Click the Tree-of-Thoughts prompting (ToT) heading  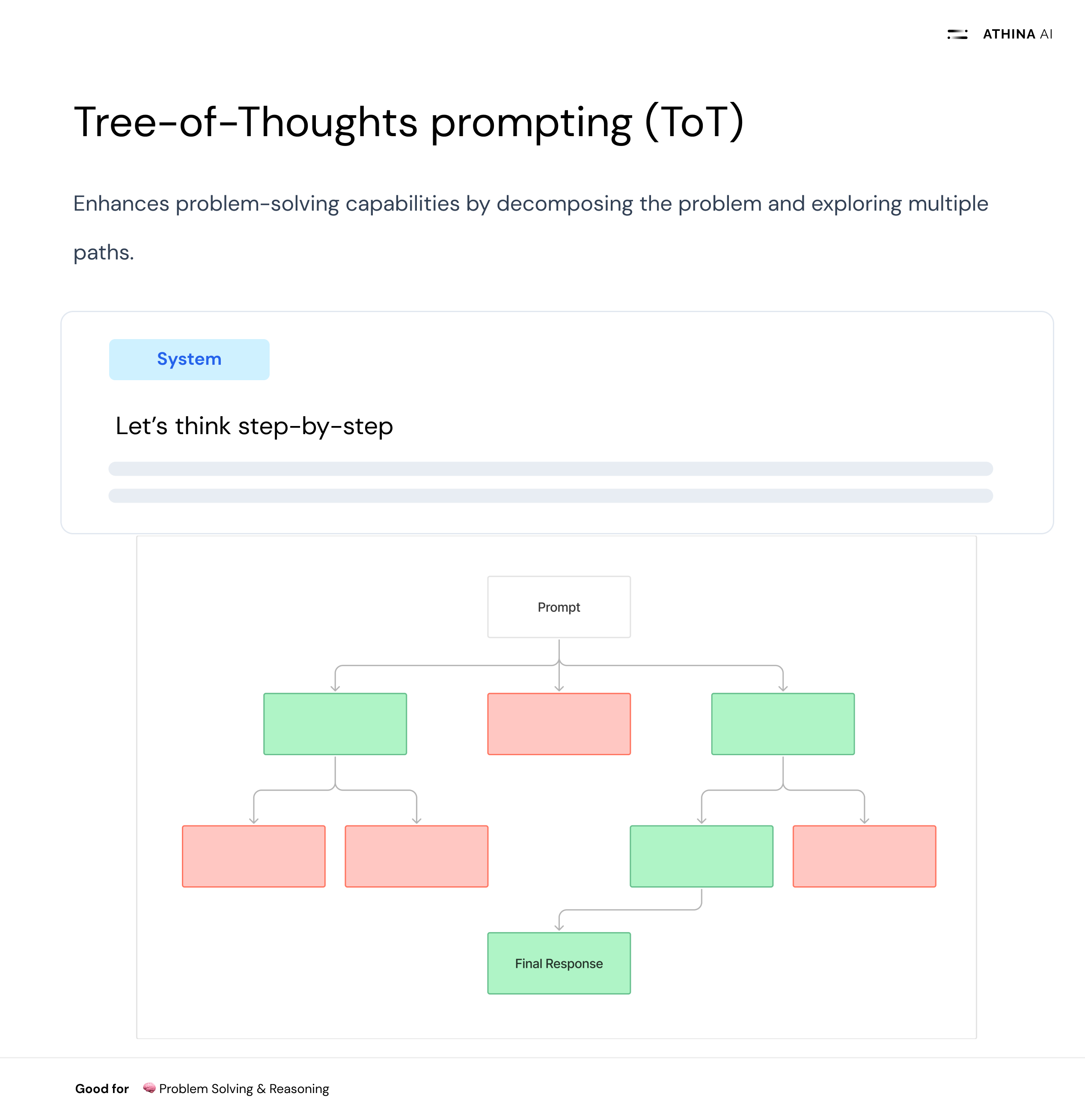[x=408, y=122]
